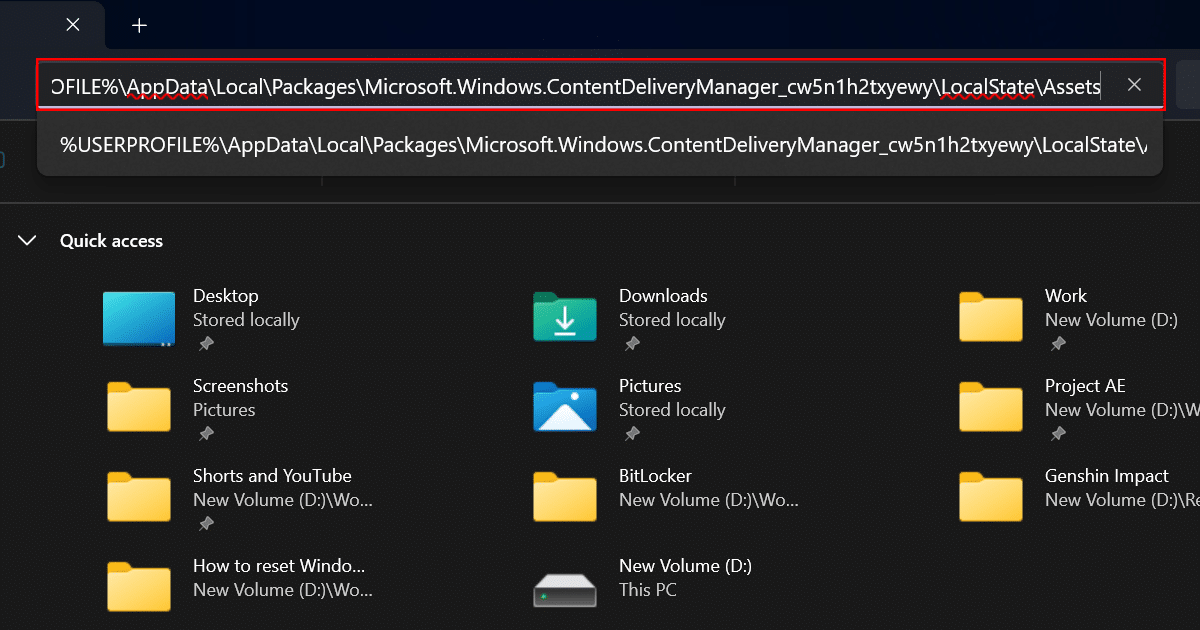1200x630 pixels.
Task: Open a new File Explorer tab
Action: [138, 25]
